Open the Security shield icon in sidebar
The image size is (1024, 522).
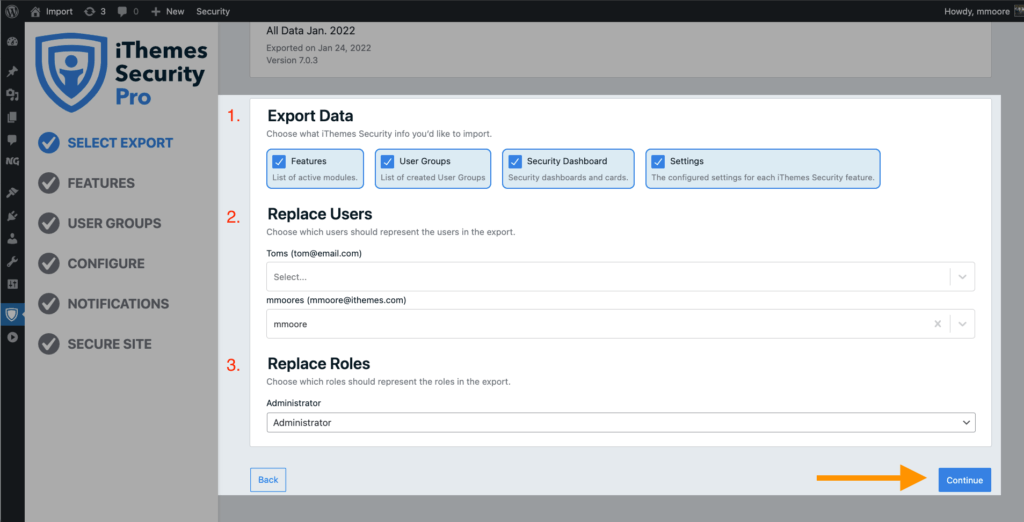pyautogui.click(x=12, y=314)
